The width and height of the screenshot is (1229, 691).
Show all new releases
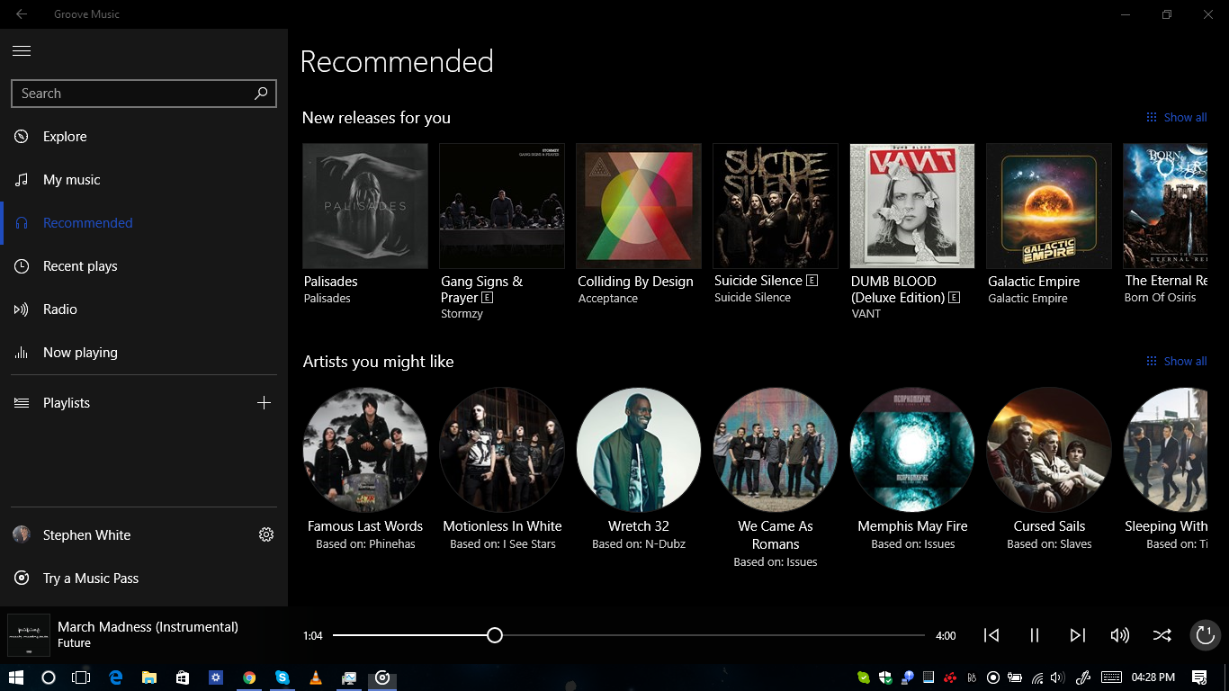1176,117
